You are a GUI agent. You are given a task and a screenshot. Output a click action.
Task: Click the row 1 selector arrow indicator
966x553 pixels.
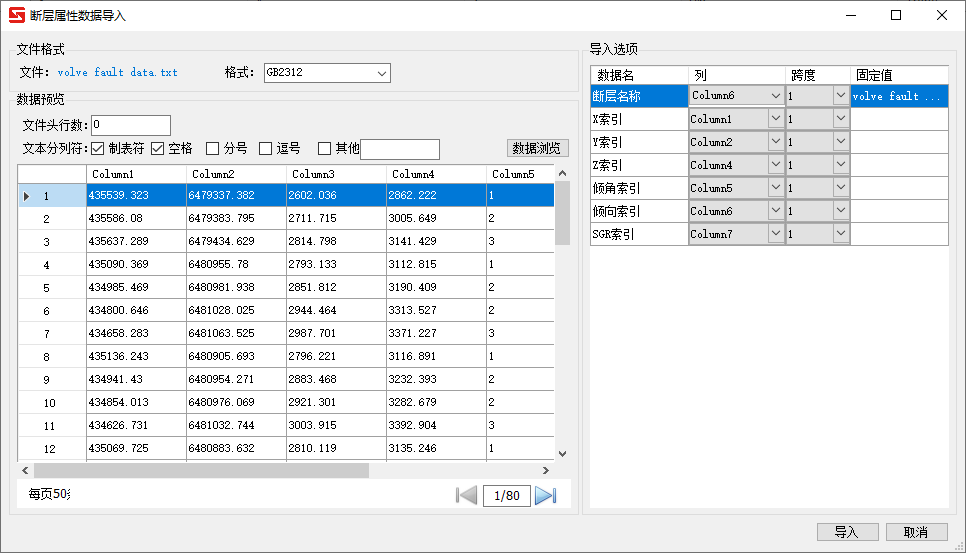(26, 196)
